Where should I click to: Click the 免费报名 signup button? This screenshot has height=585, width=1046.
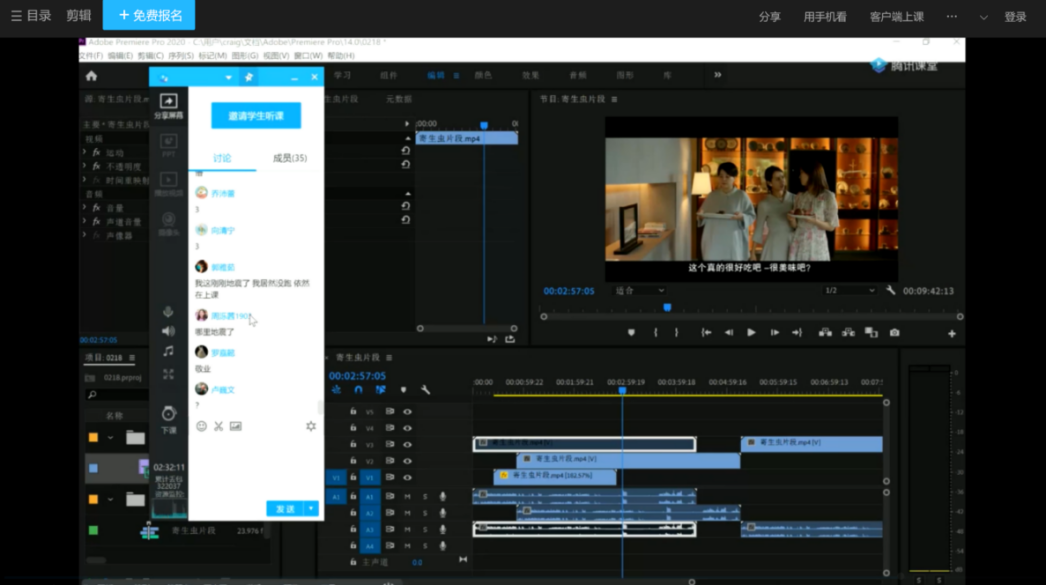149,15
